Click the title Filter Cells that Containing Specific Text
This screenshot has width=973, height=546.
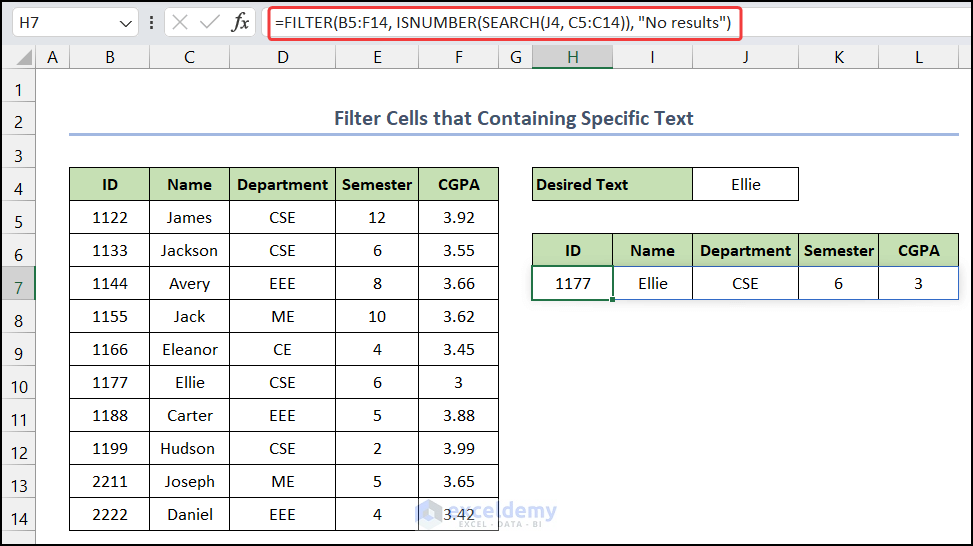(x=513, y=119)
